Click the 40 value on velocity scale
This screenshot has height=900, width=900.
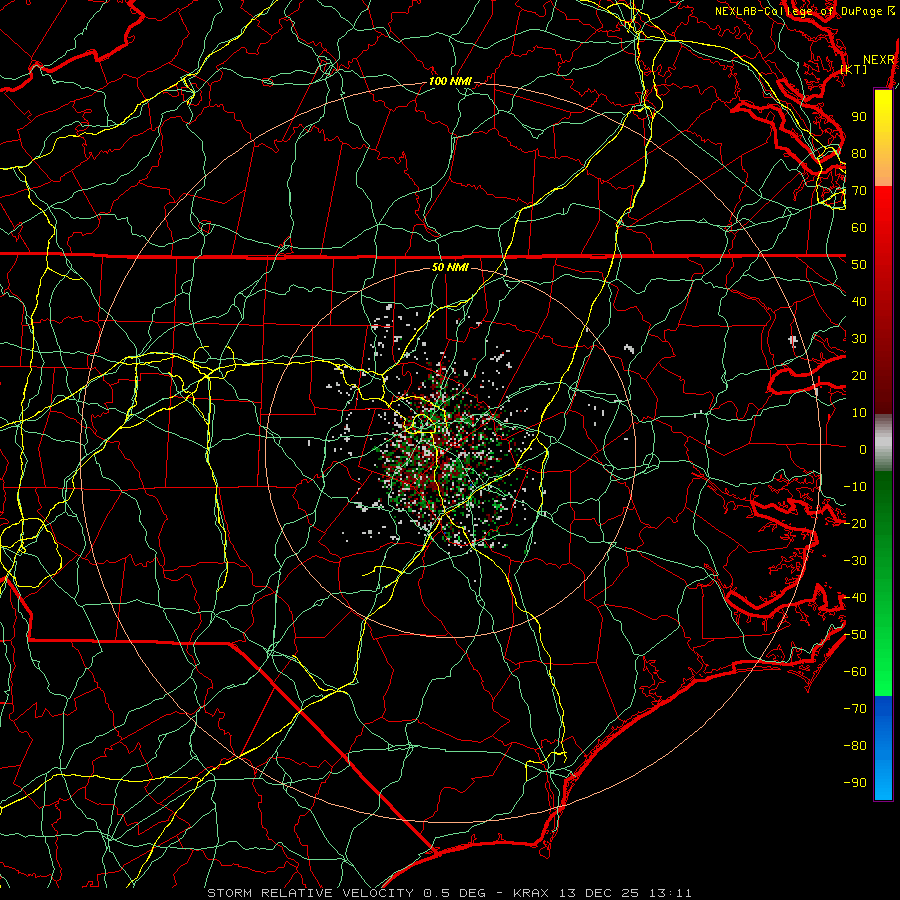click(x=859, y=302)
